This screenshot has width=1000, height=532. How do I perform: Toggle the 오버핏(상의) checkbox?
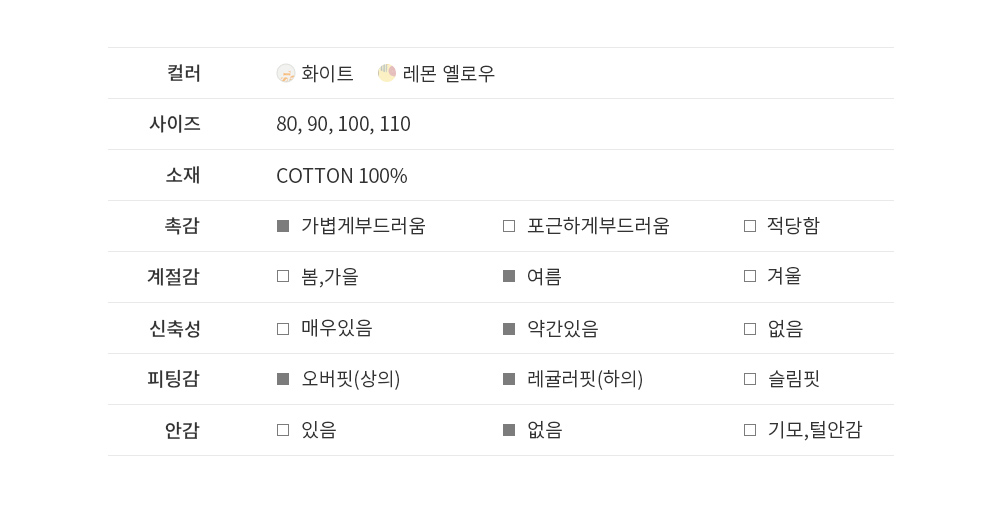coord(283,379)
